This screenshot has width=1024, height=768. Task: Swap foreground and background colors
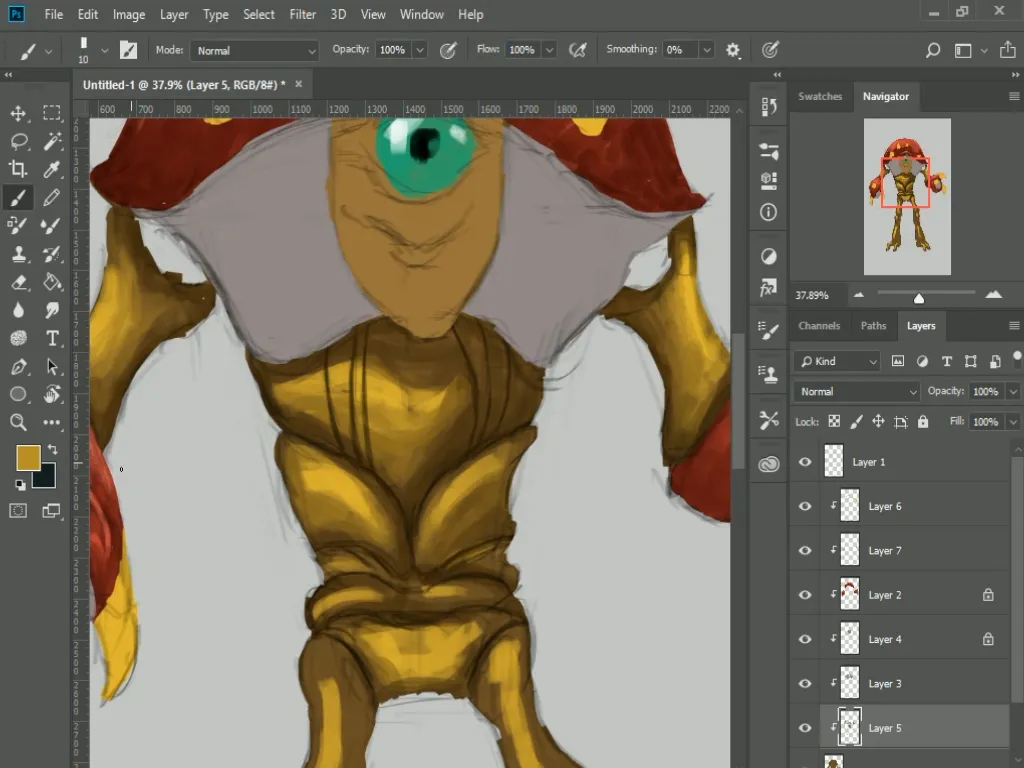(52, 449)
